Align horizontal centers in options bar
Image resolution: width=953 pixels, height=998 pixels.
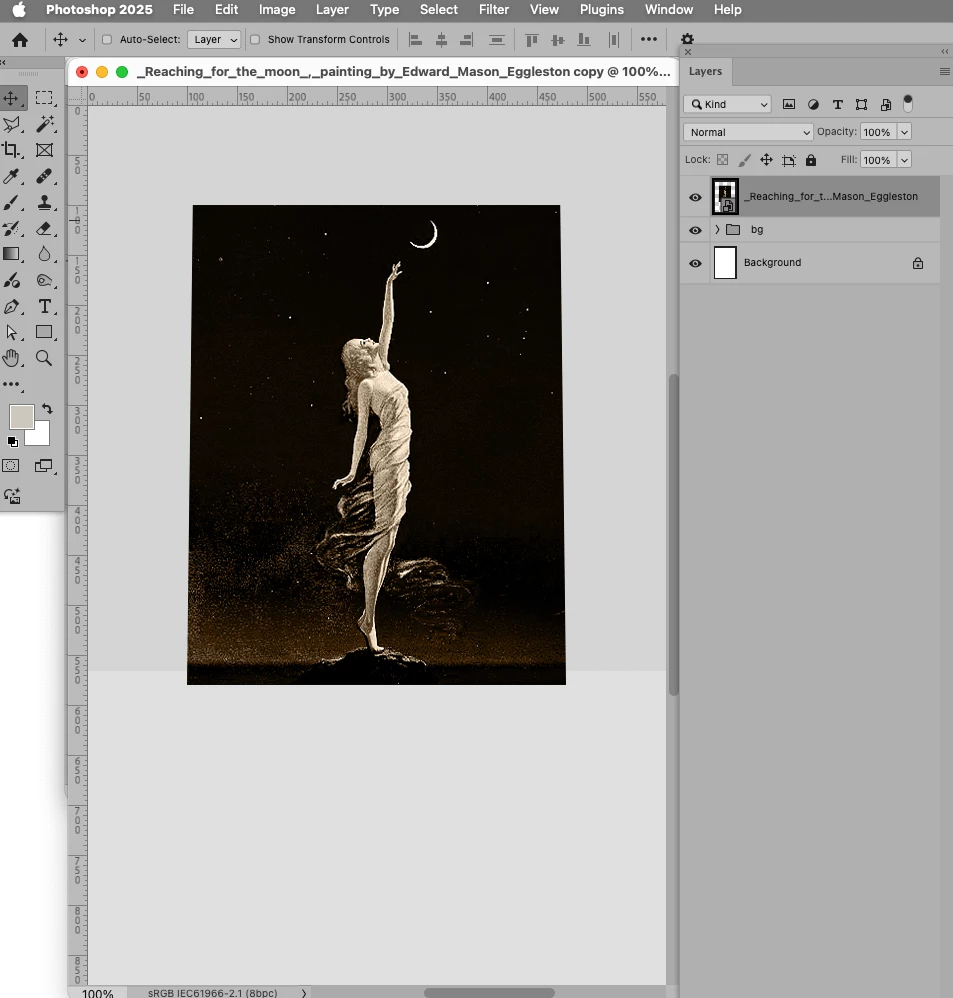click(x=441, y=40)
